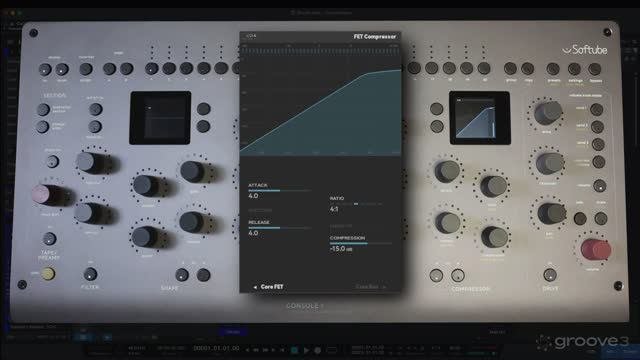
Task: Adjust the RELEASE slider in FET Compressor
Action: pos(280,228)
